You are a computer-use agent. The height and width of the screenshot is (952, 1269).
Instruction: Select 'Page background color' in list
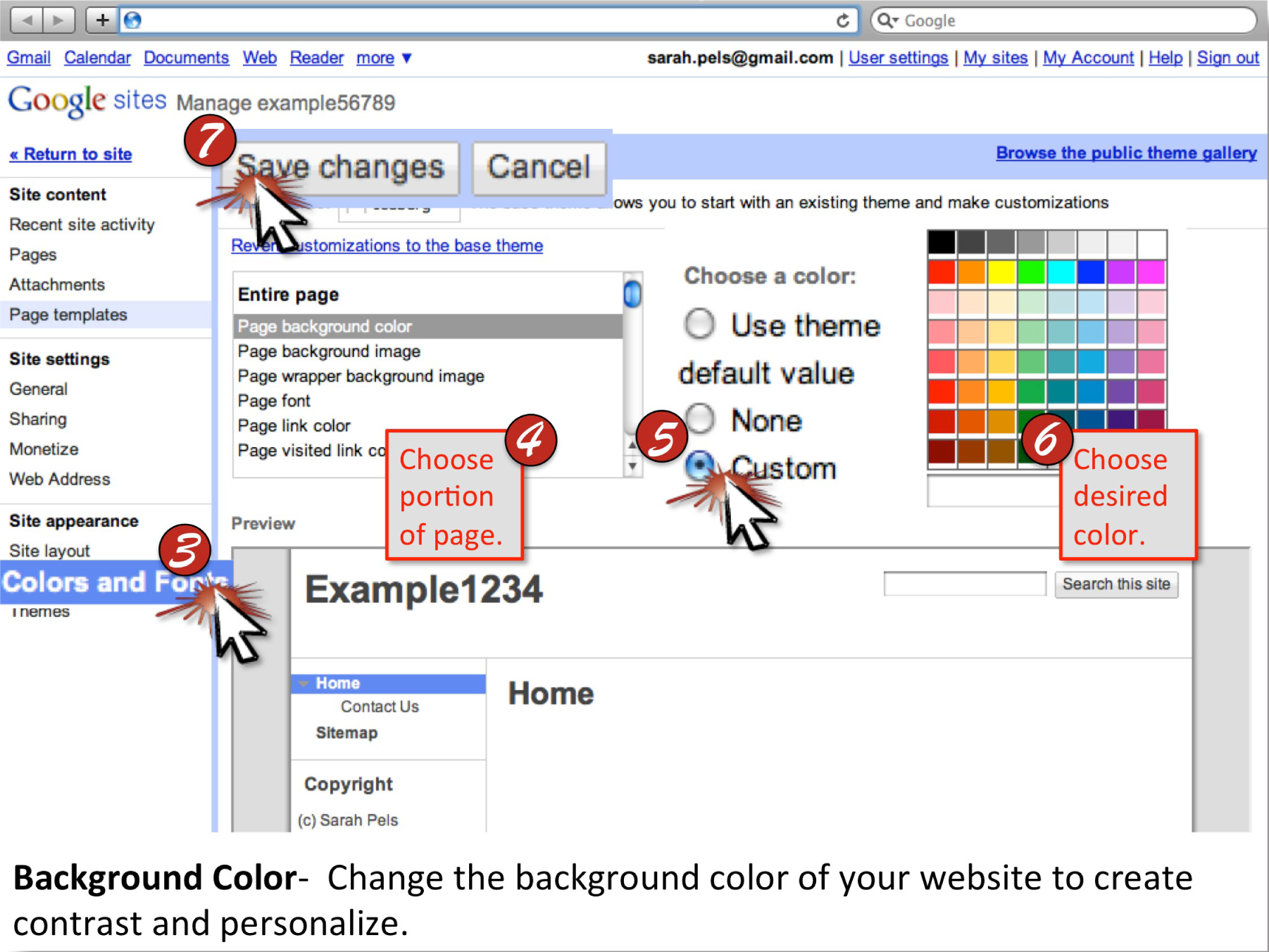[x=428, y=327]
